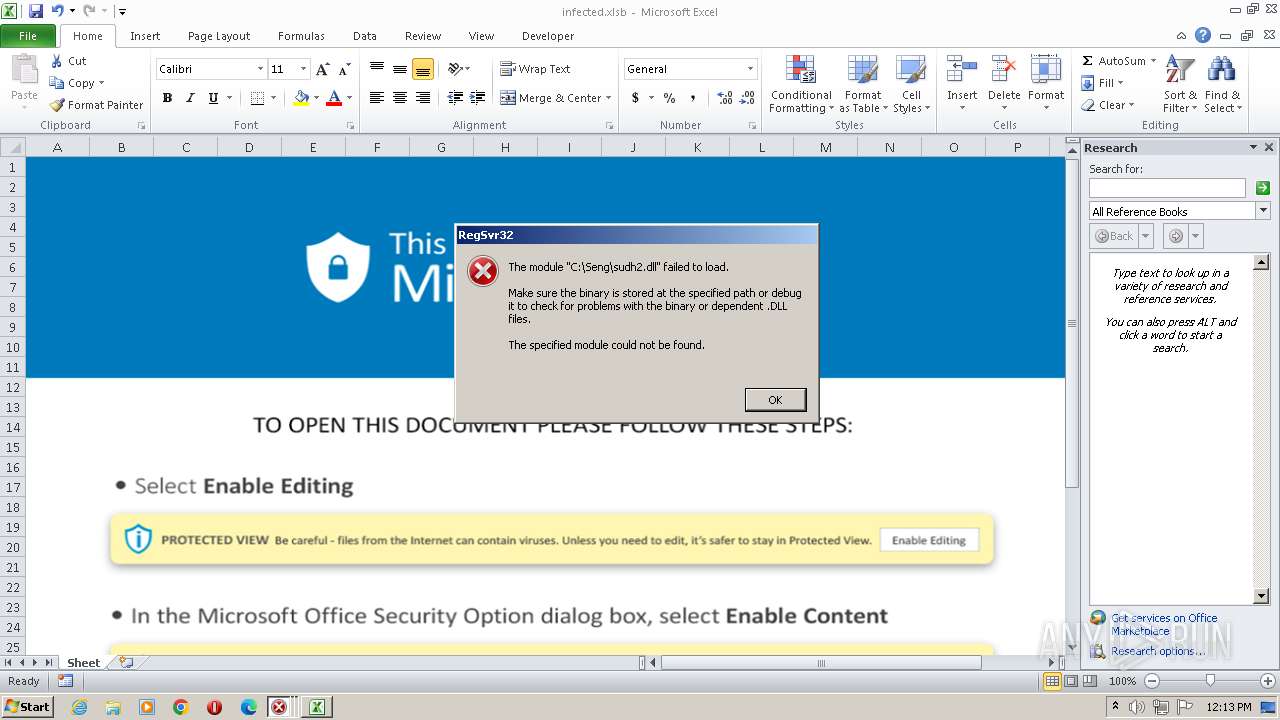The image size is (1280, 720).
Task: Top align cell content
Action: click(x=377, y=69)
